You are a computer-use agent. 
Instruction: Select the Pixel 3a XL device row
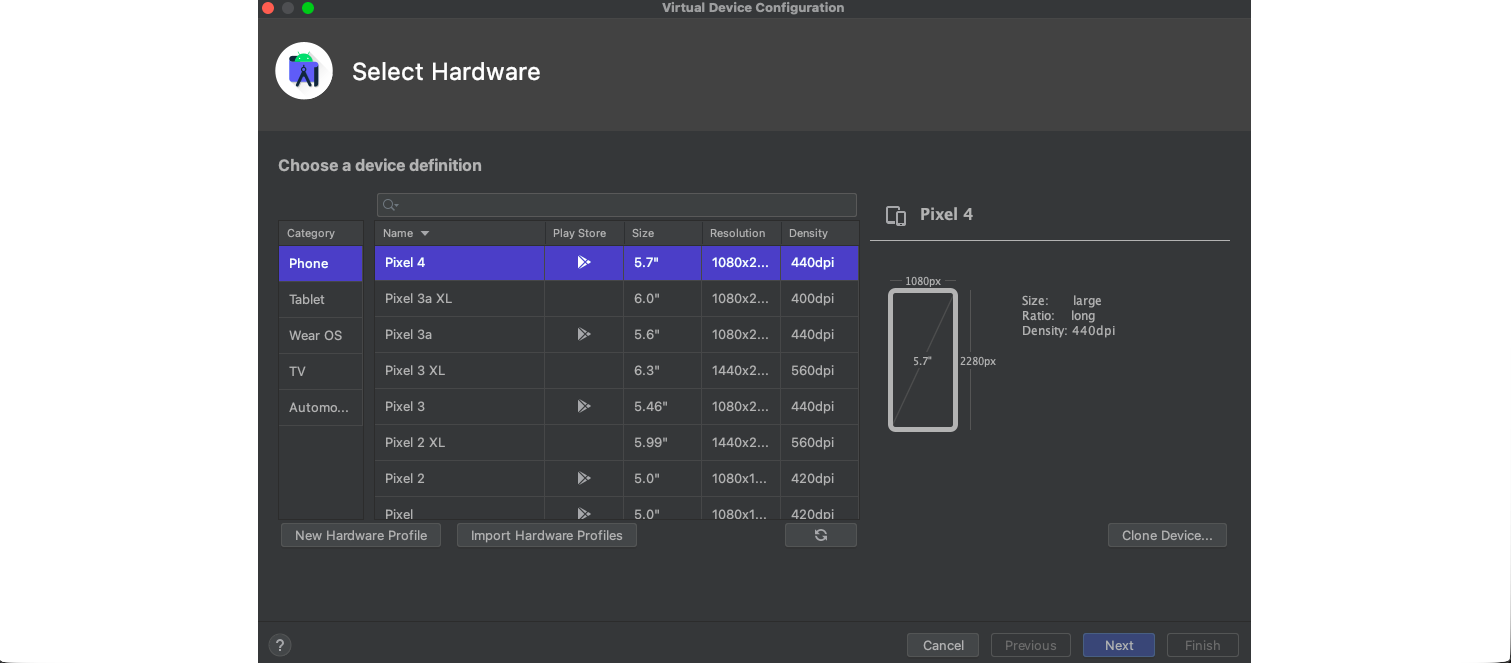(617, 299)
